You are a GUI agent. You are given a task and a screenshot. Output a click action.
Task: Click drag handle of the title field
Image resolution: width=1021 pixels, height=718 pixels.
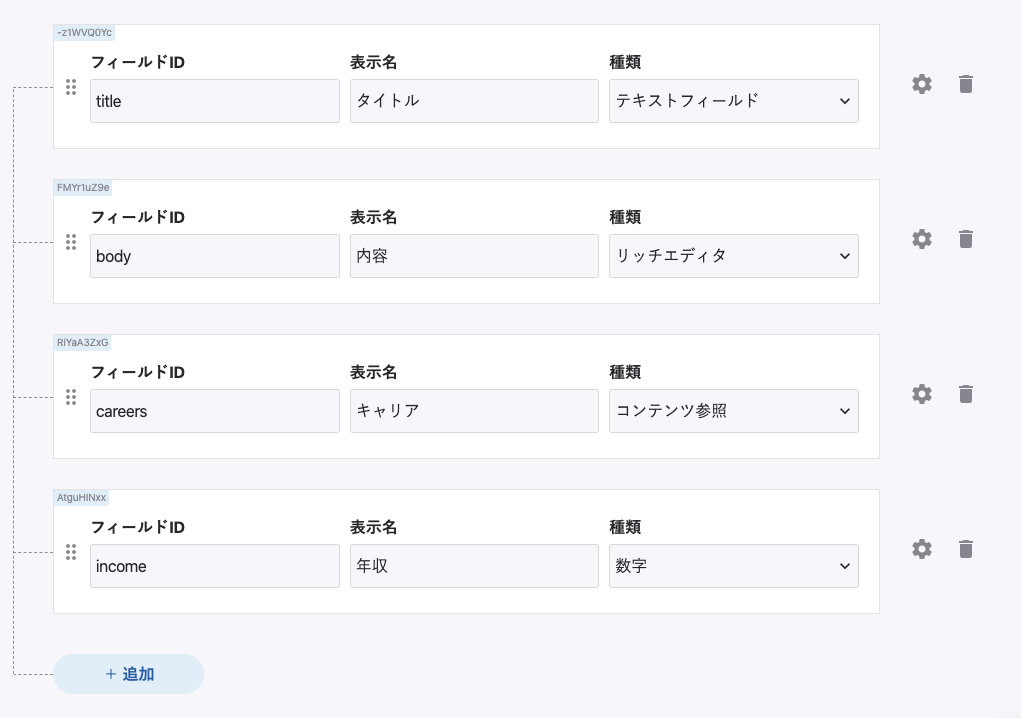point(71,87)
